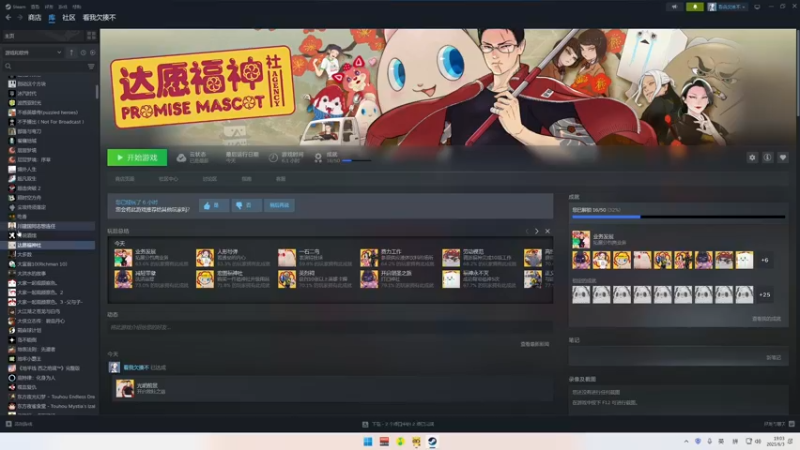Go to previous page of post-game summary
This screenshot has width=800, height=450.
click(x=527, y=231)
